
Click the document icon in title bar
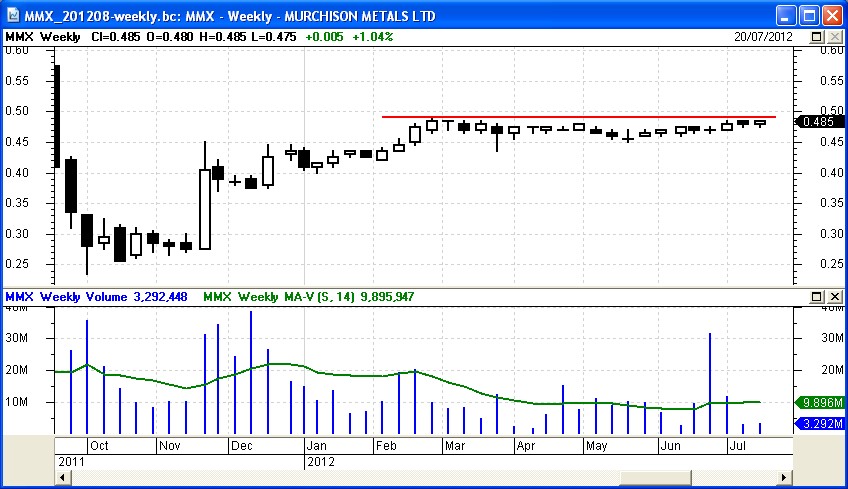(x=13, y=15)
